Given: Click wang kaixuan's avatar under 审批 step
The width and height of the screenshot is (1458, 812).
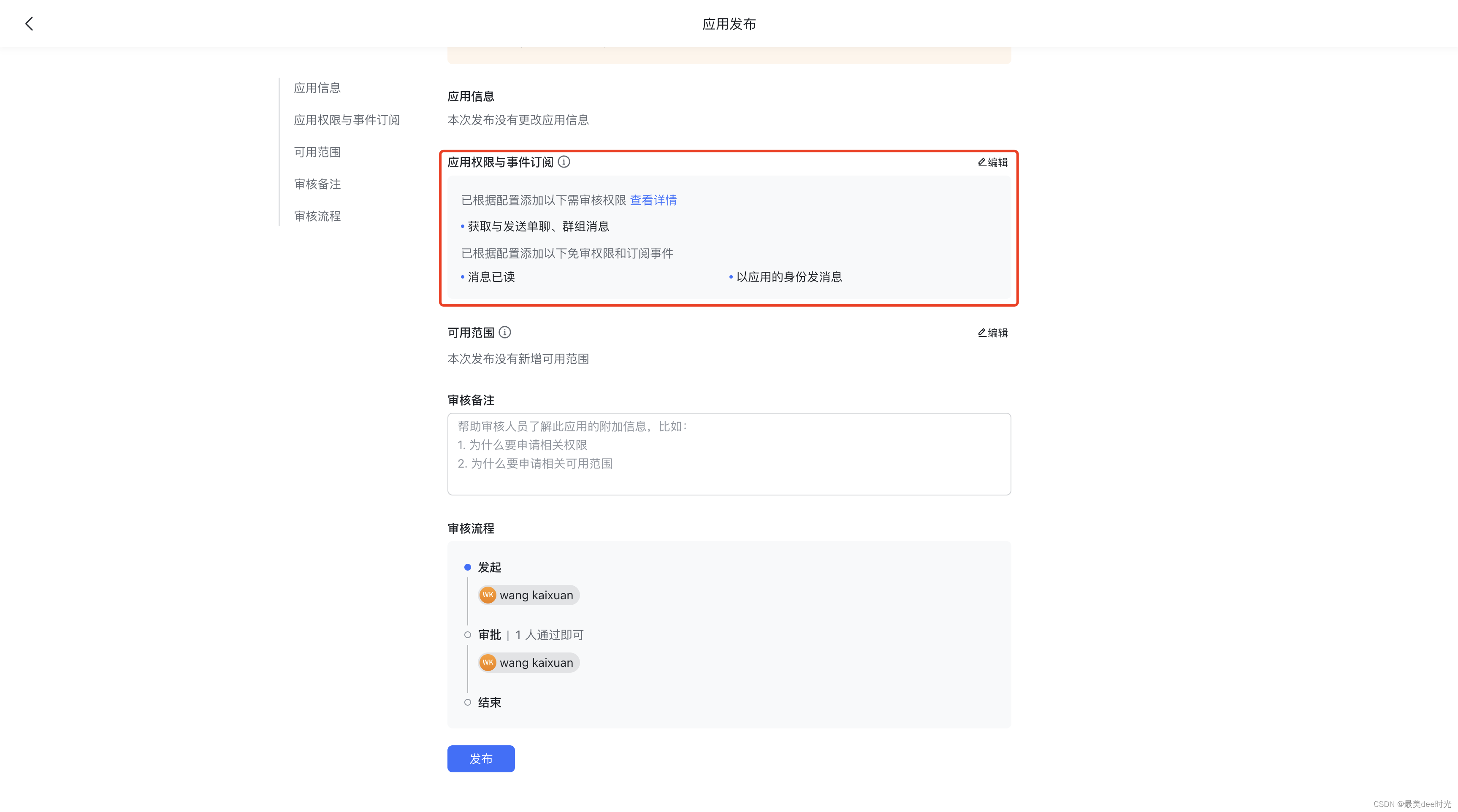Looking at the screenshot, I should (x=487, y=662).
